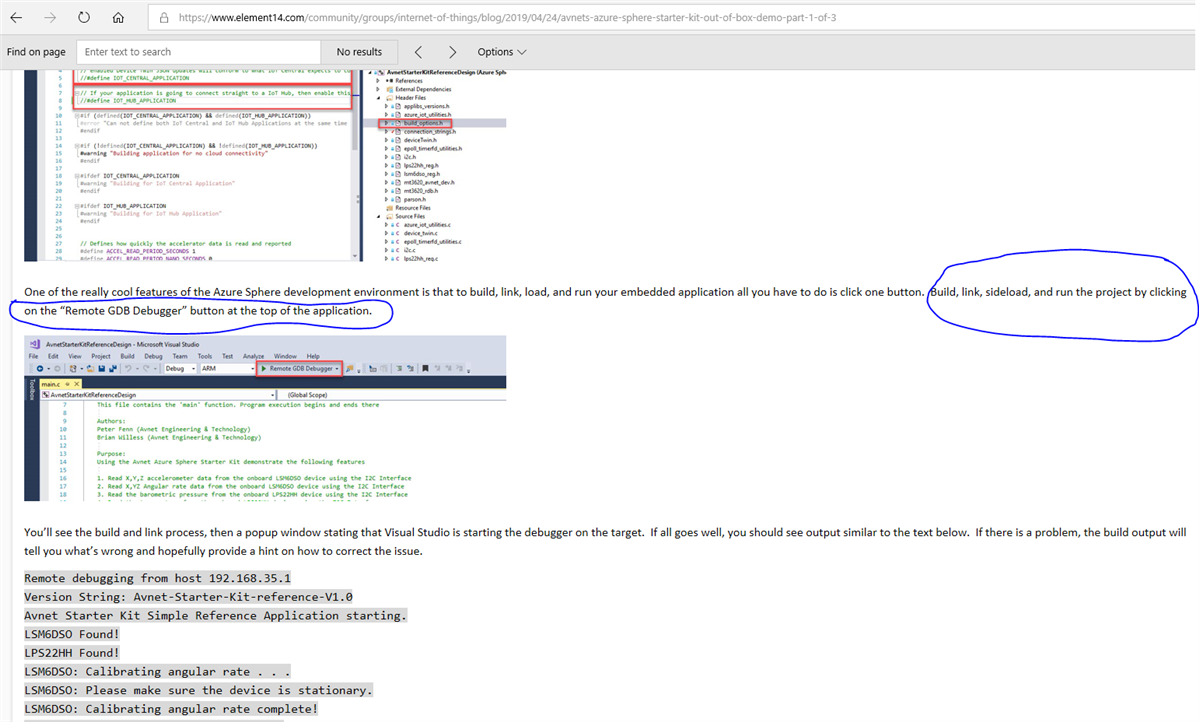1199x722 pixels.
Task: Go back to the previous page
Action: pyautogui.click(x=16, y=17)
